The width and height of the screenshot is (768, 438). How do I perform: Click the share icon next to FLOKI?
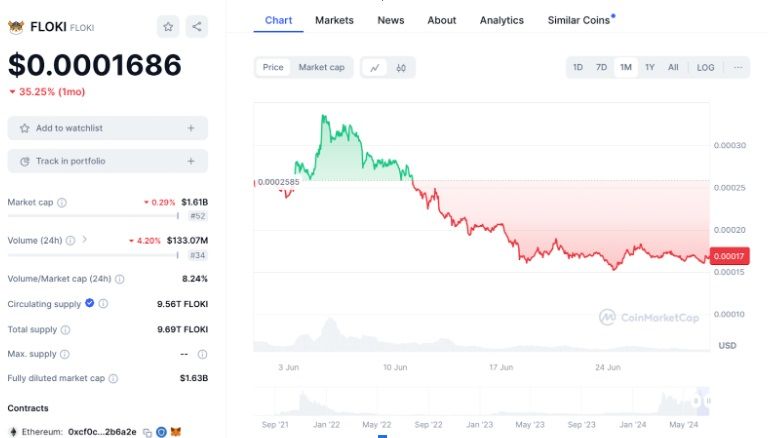click(196, 27)
